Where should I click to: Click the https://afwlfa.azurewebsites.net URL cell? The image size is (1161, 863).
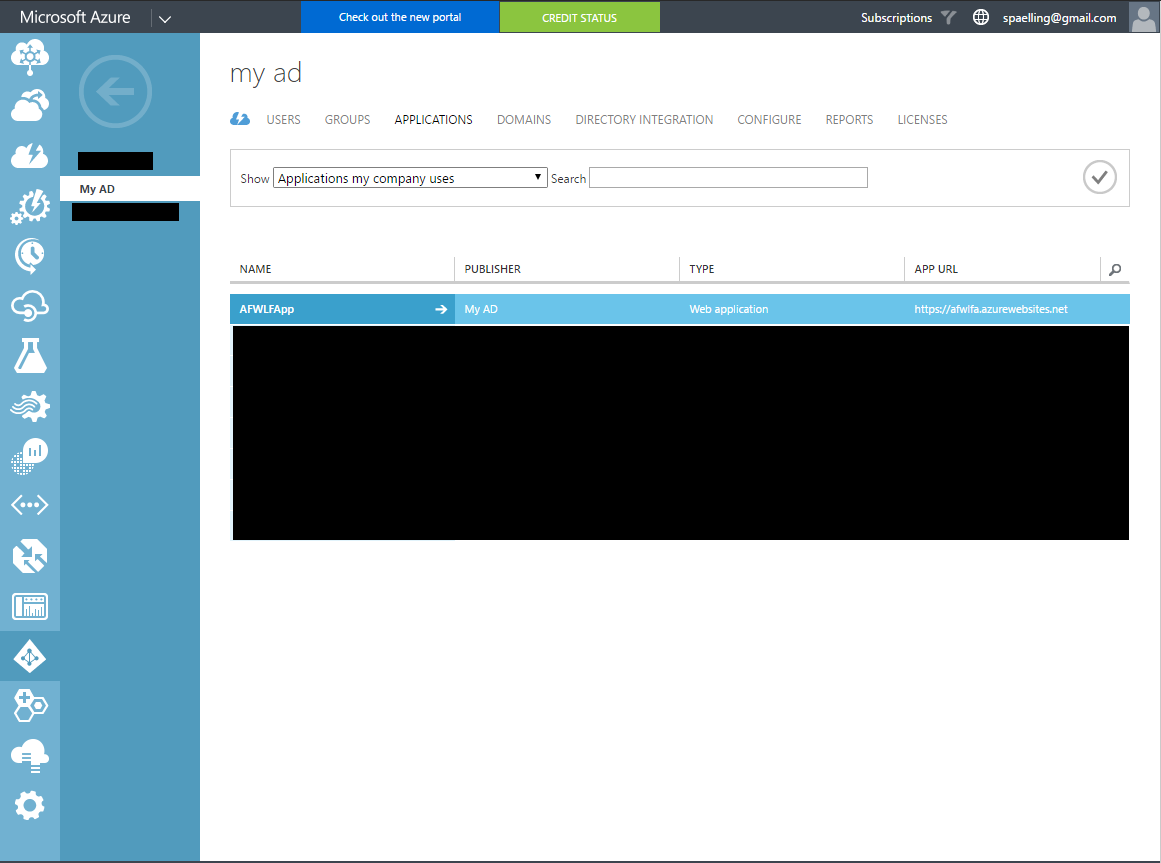coord(991,309)
